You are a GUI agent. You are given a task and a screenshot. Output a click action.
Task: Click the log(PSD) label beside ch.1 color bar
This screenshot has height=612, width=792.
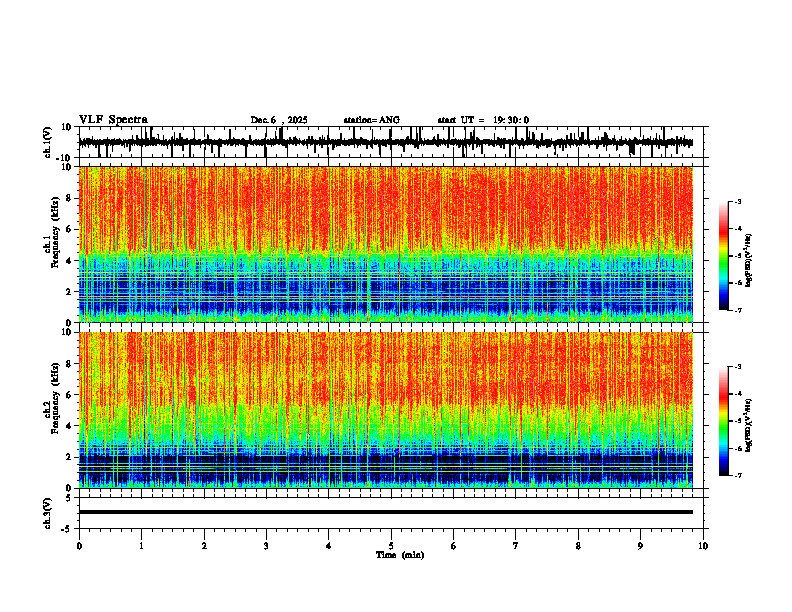click(748, 261)
